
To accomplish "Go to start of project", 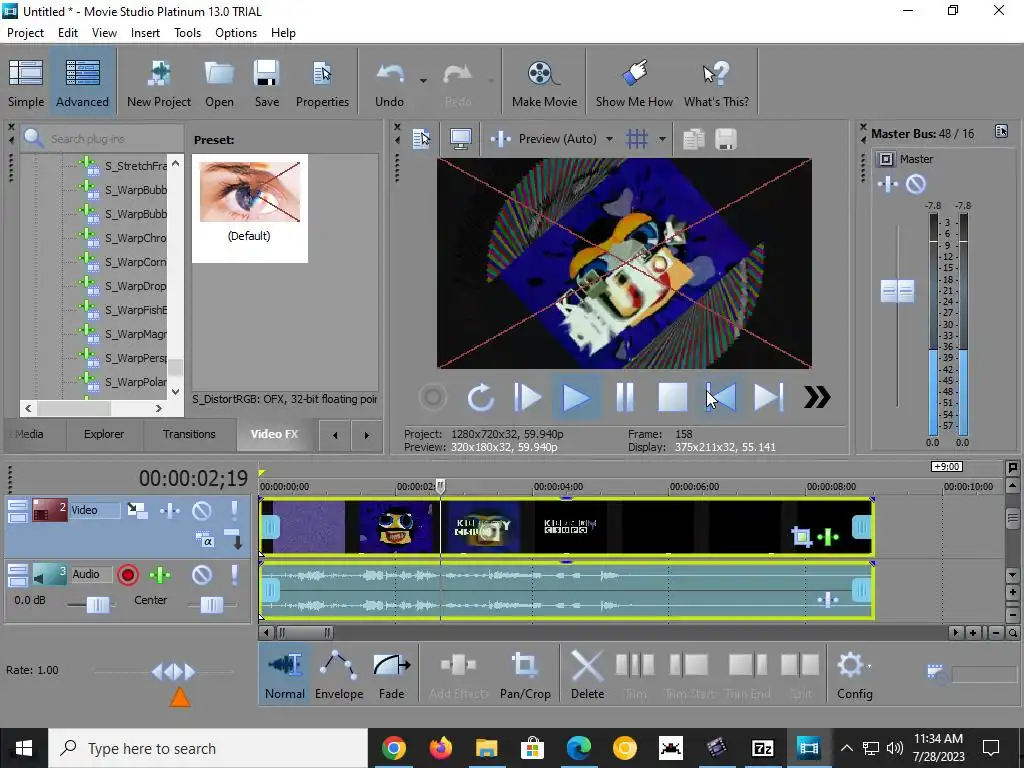I will click(721, 397).
